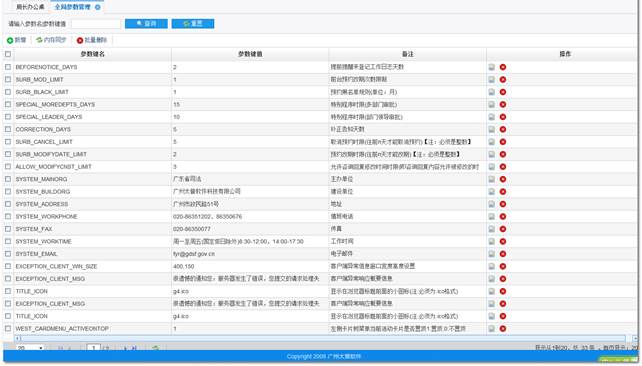The image size is (642, 366).
Task: Tick the select-all checkbox in the table header
Action: pyautogui.click(x=8, y=54)
